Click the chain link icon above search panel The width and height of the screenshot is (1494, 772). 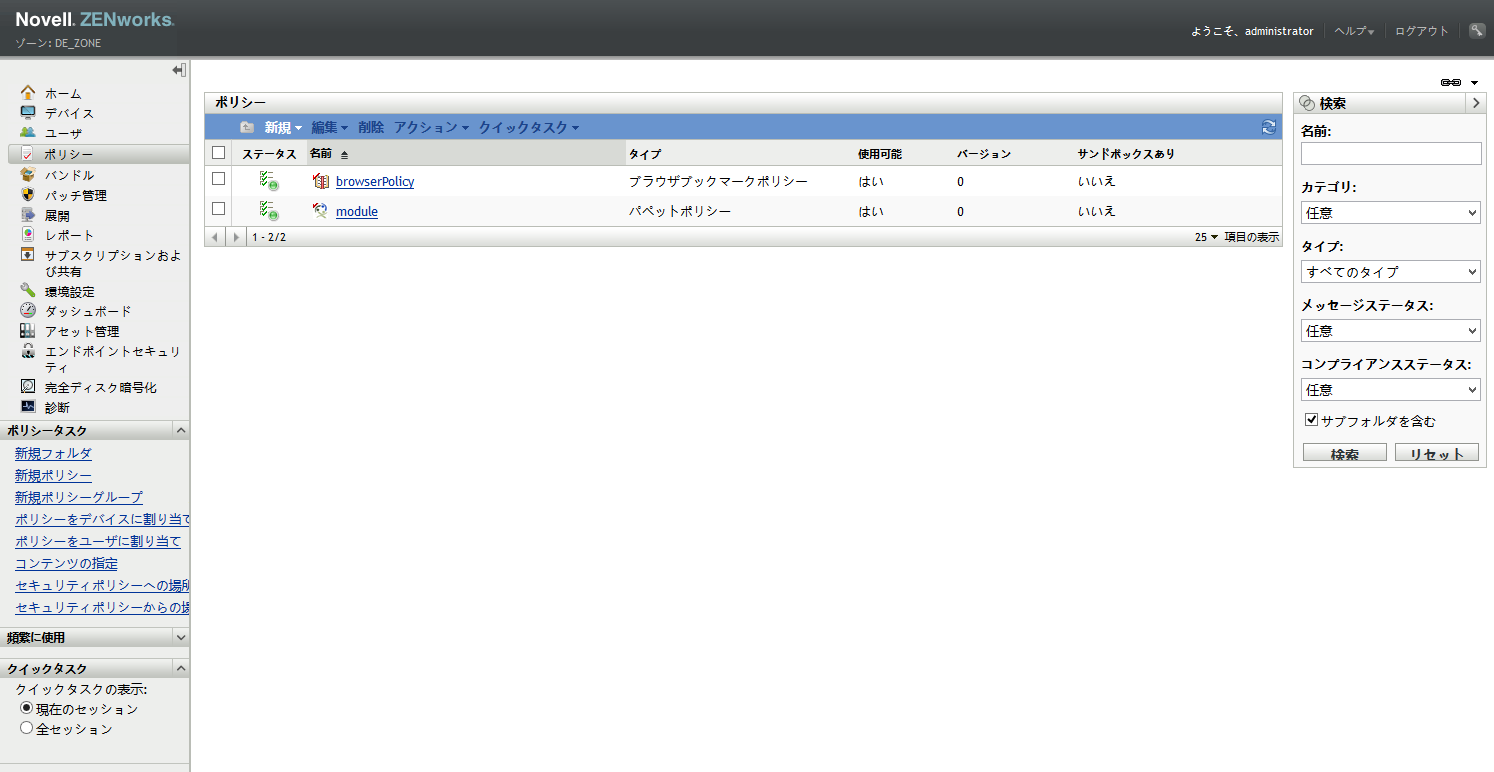1451,82
